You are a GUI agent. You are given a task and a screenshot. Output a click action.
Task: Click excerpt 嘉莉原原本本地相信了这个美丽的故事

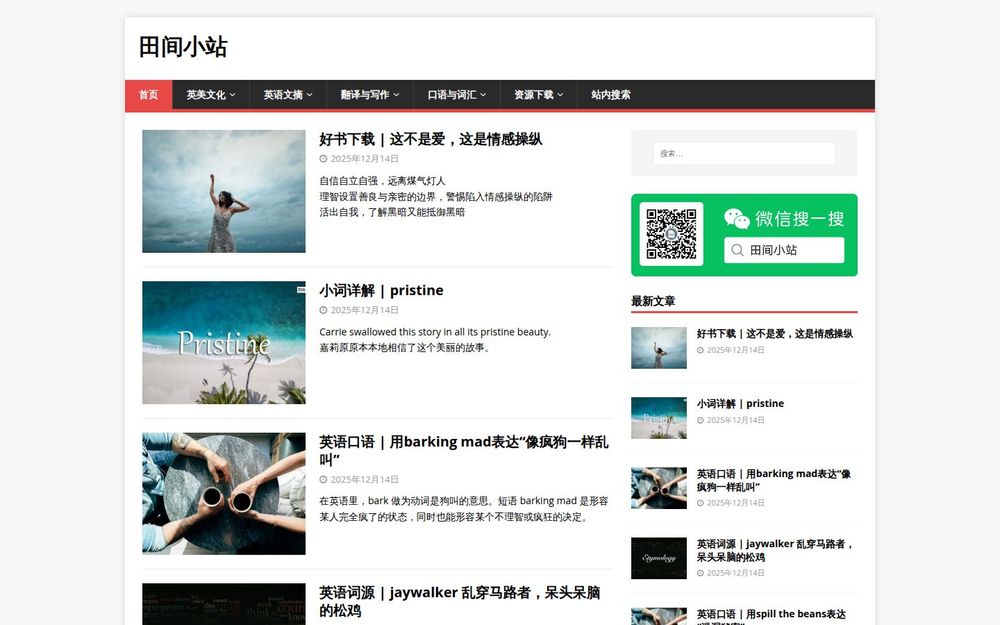click(x=405, y=348)
